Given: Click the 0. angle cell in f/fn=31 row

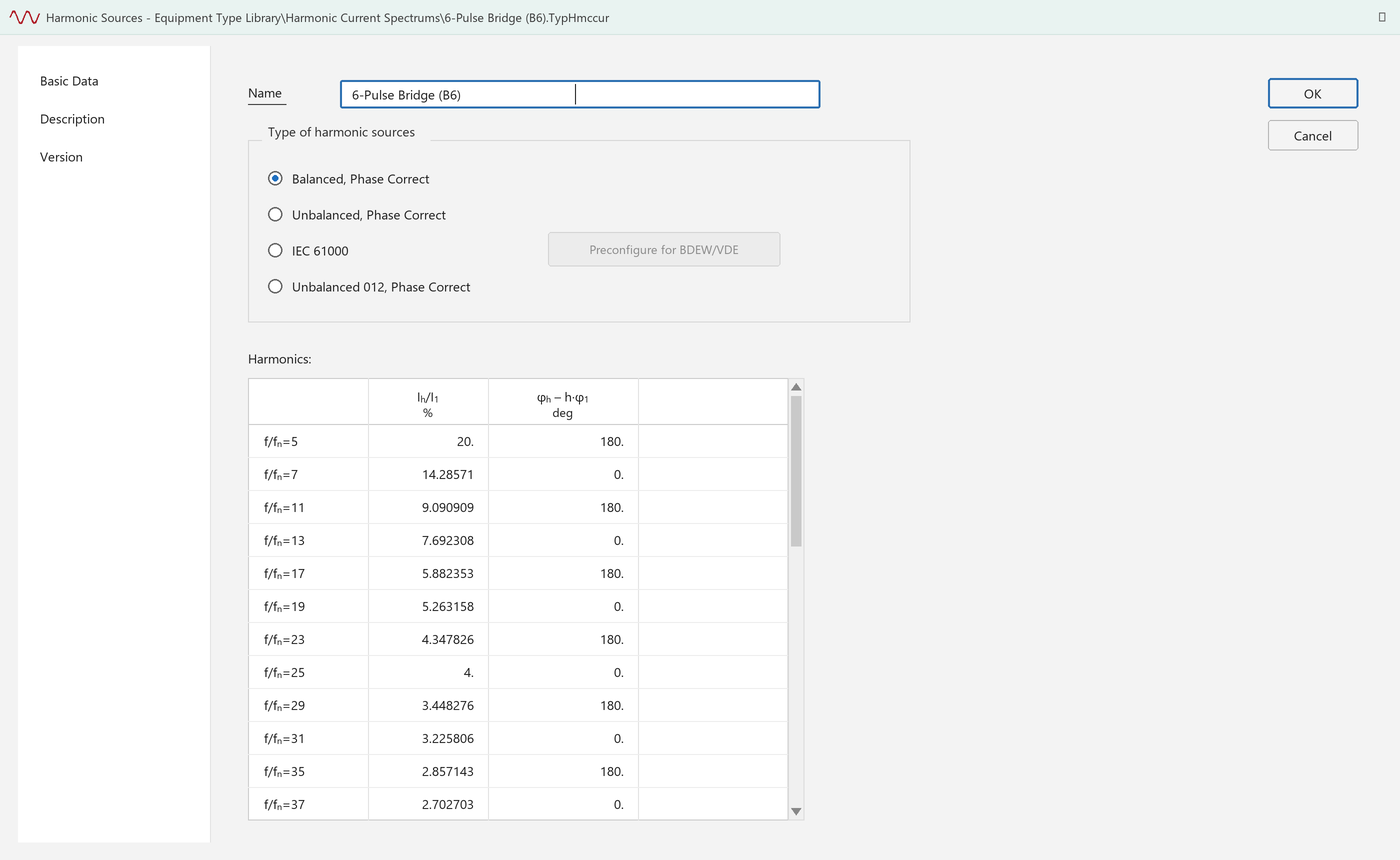Looking at the screenshot, I should [x=563, y=738].
